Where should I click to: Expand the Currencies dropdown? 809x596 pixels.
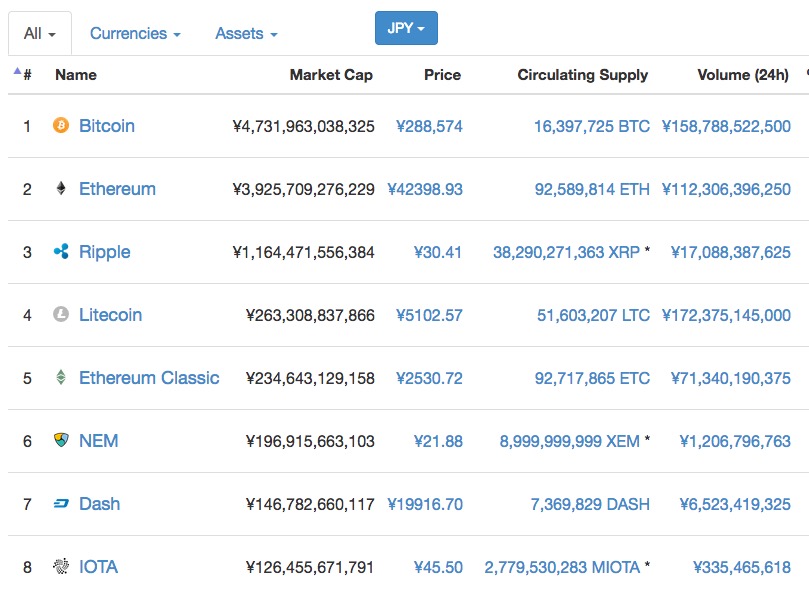pos(135,34)
